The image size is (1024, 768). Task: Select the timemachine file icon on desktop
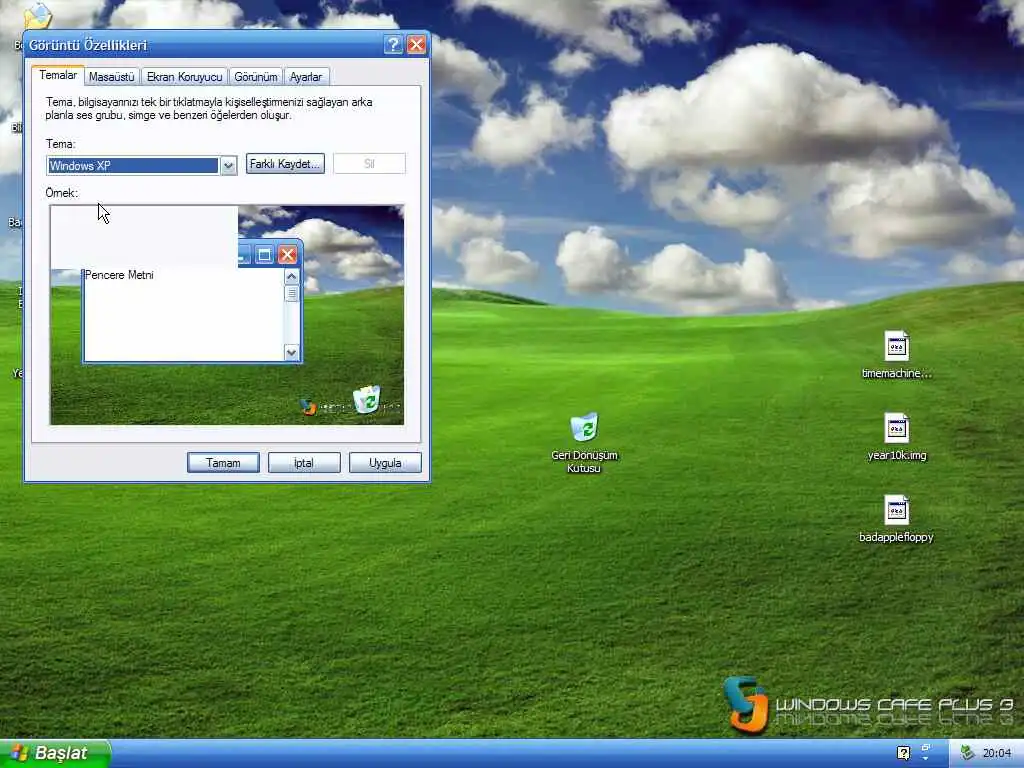(x=897, y=346)
